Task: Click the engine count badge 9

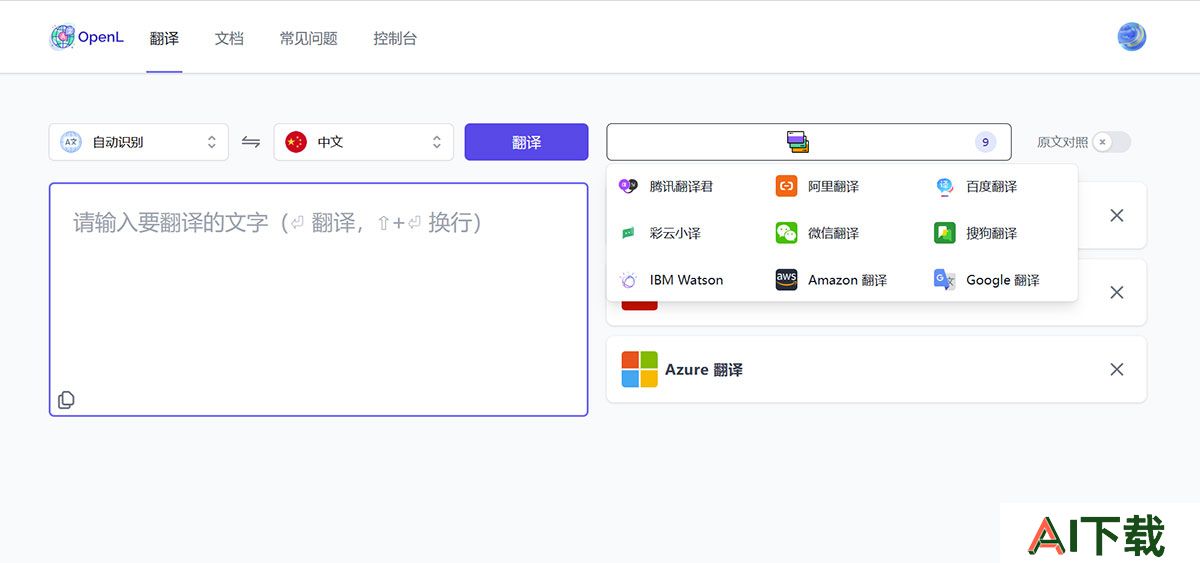Action: point(985,142)
